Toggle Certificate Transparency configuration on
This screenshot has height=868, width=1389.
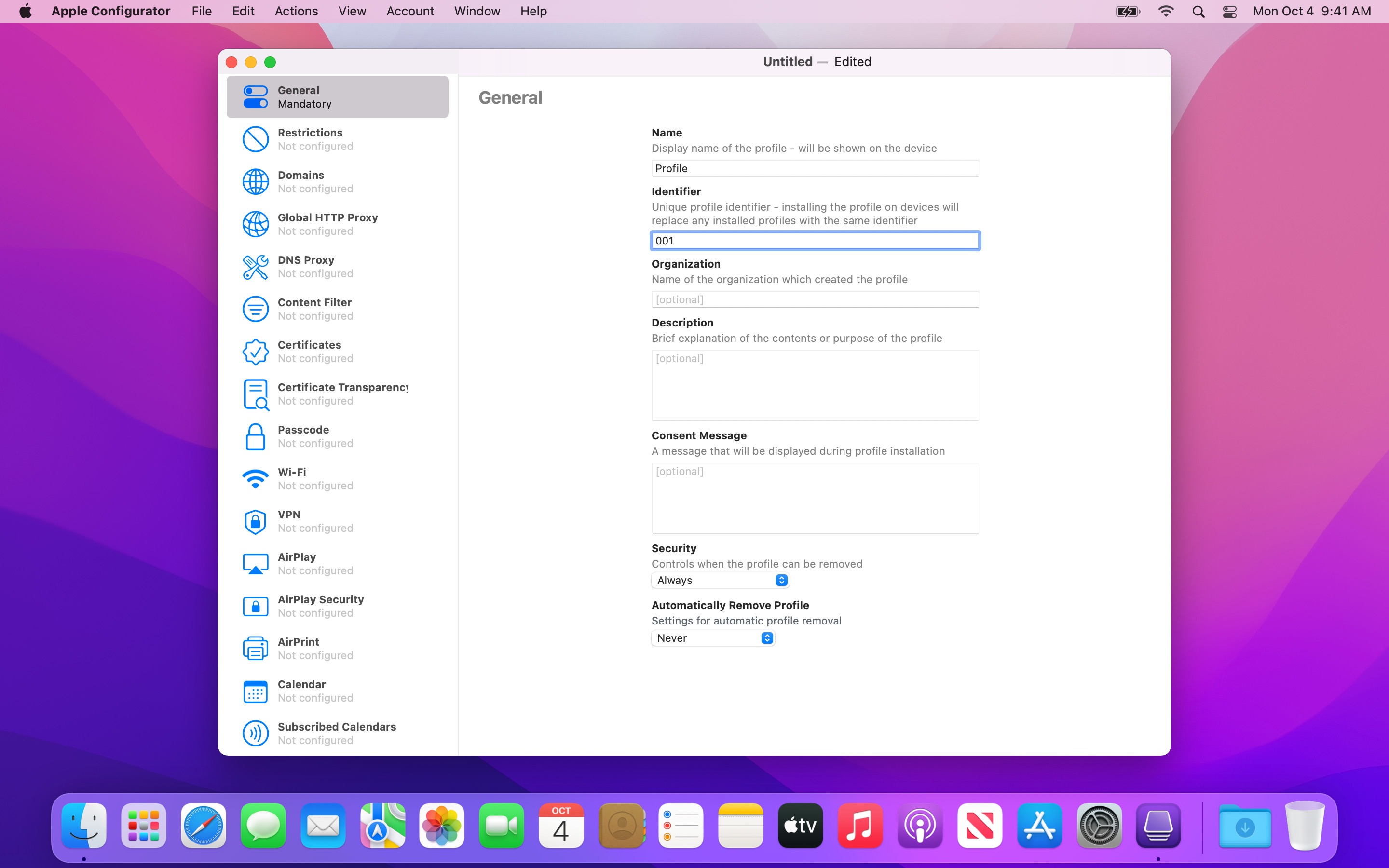coord(338,393)
